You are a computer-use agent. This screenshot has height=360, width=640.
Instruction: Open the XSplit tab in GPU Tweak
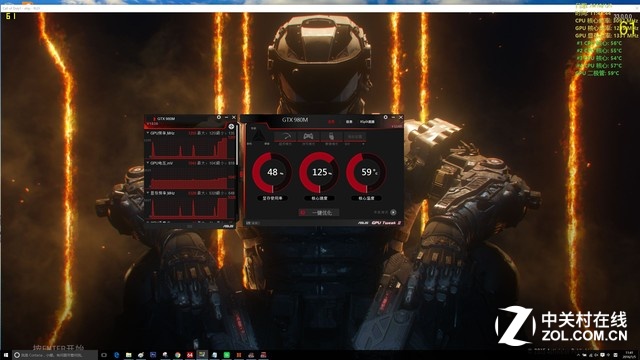[x=367, y=122]
